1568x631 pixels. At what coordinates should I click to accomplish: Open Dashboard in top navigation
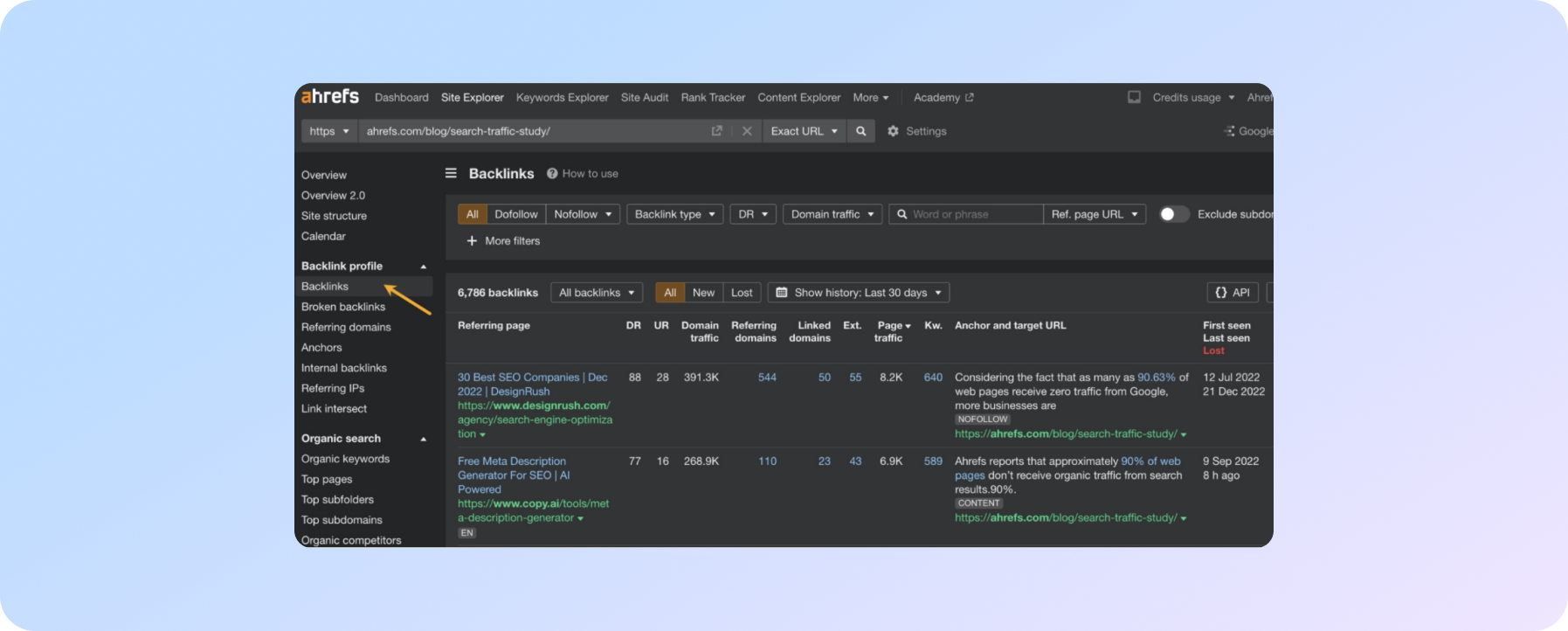pos(402,97)
